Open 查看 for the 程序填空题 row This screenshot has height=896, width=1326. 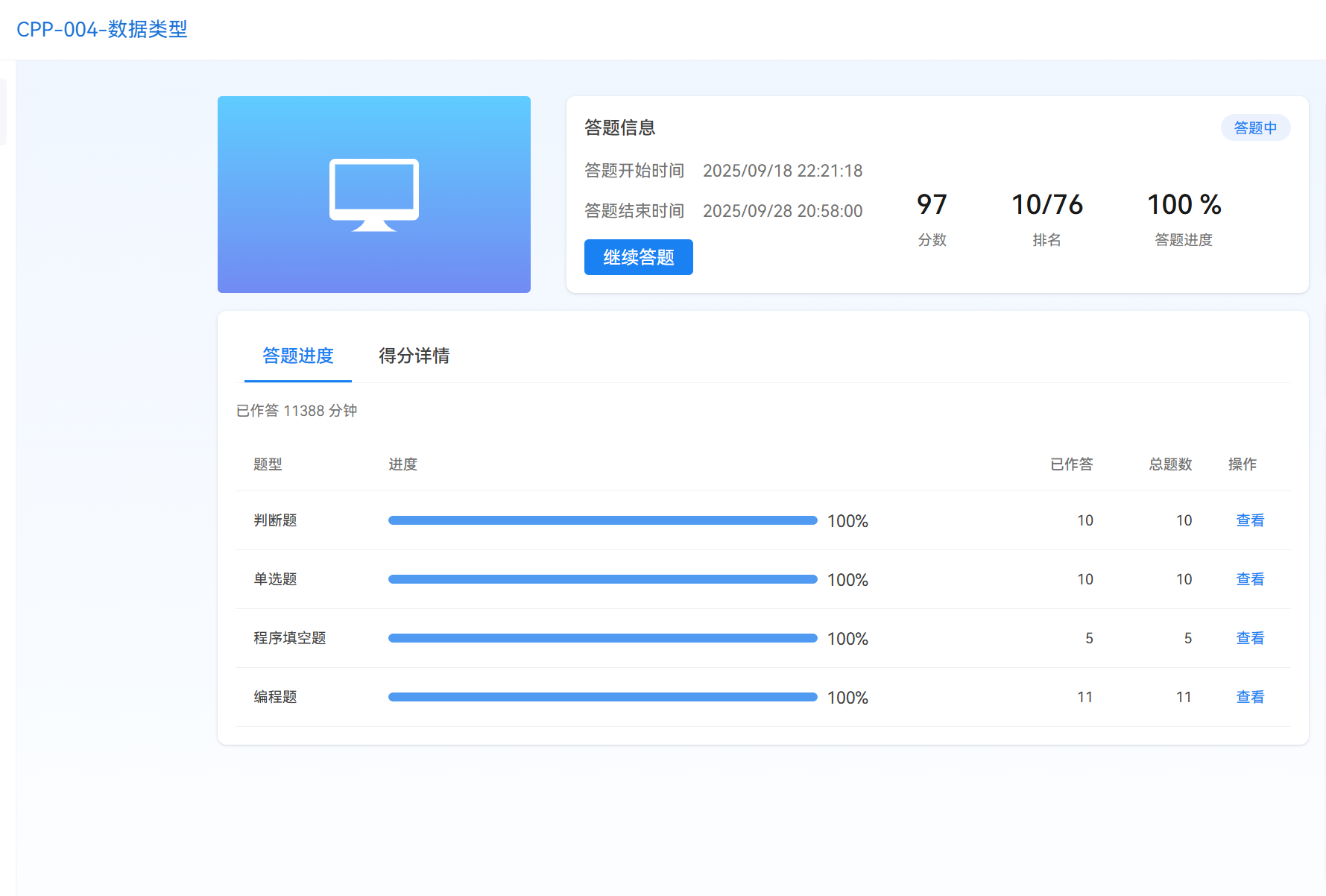(1250, 638)
